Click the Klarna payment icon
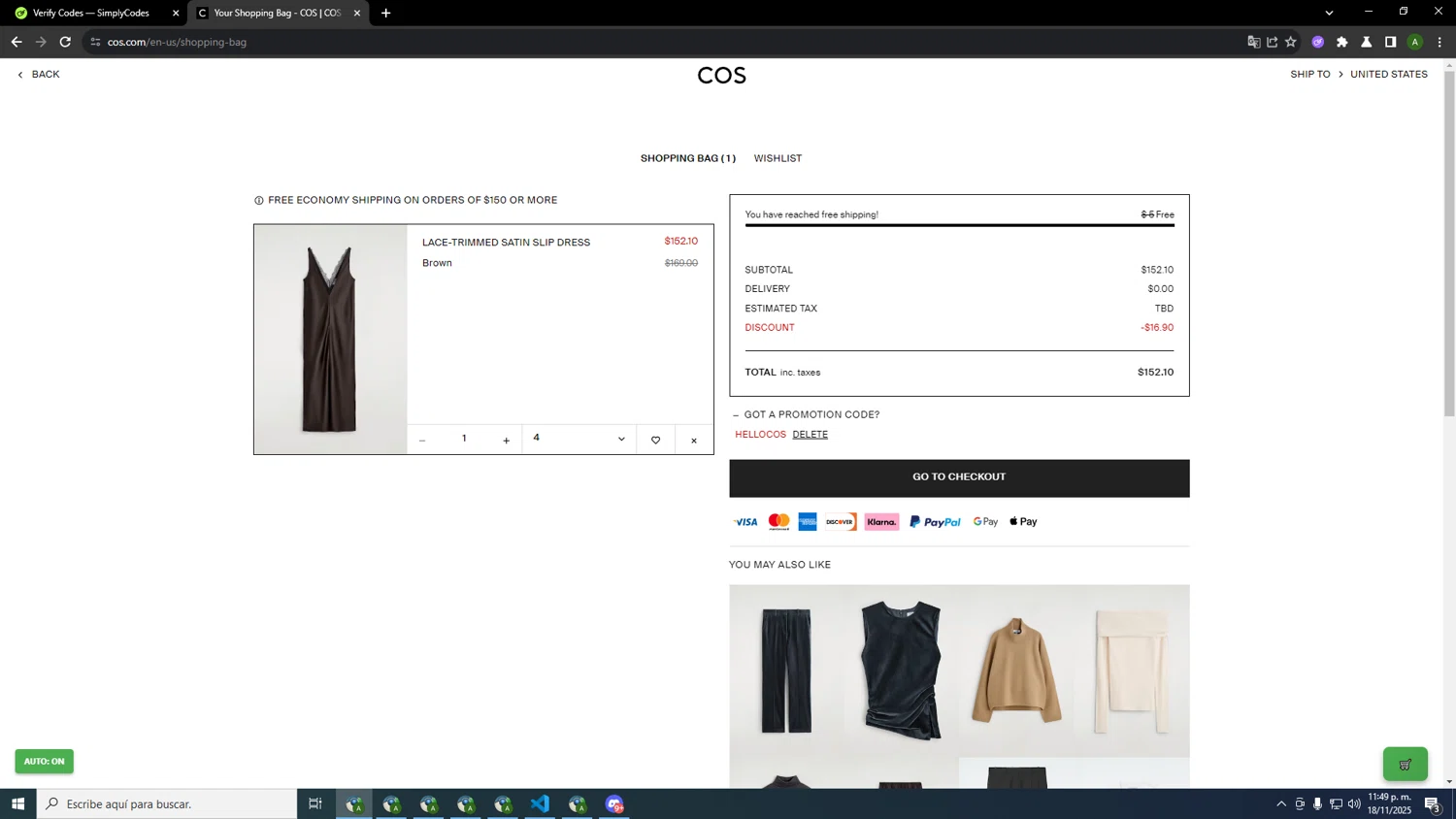Viewport: 1456px width, 819px height. (x=881, y=522)
